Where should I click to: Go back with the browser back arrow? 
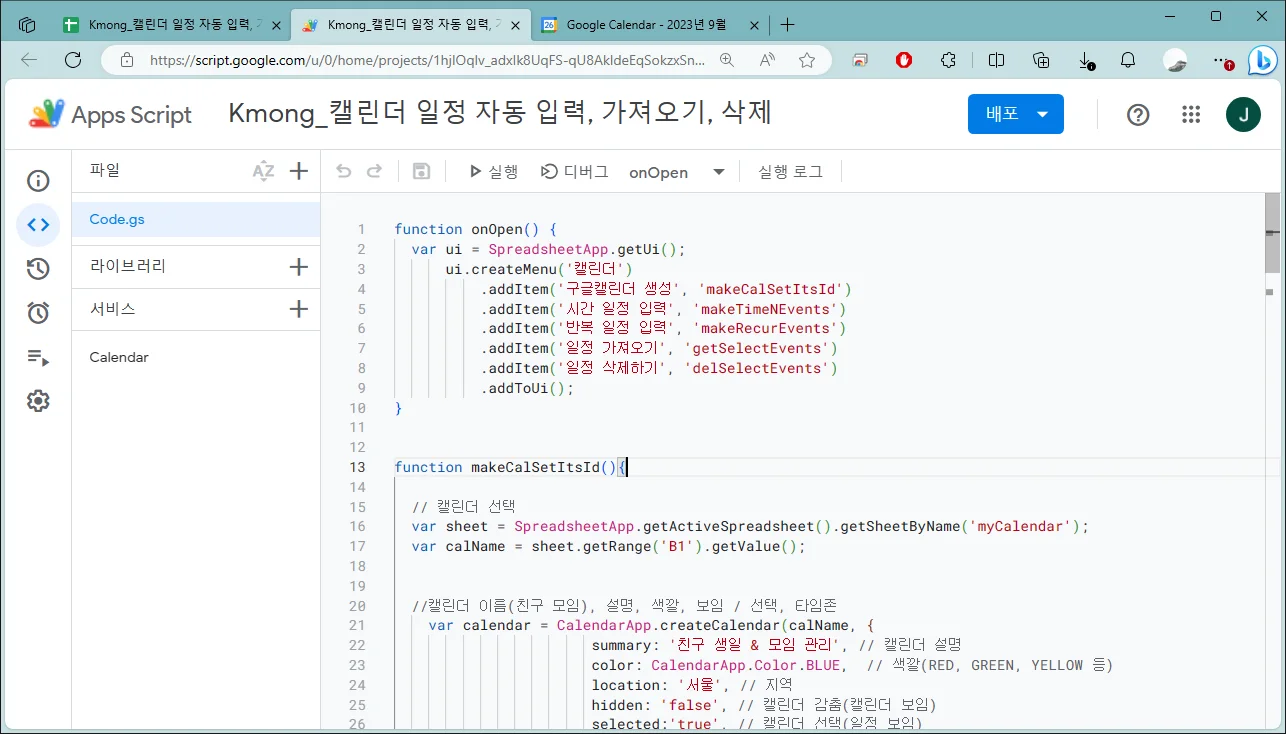point(29,60)
